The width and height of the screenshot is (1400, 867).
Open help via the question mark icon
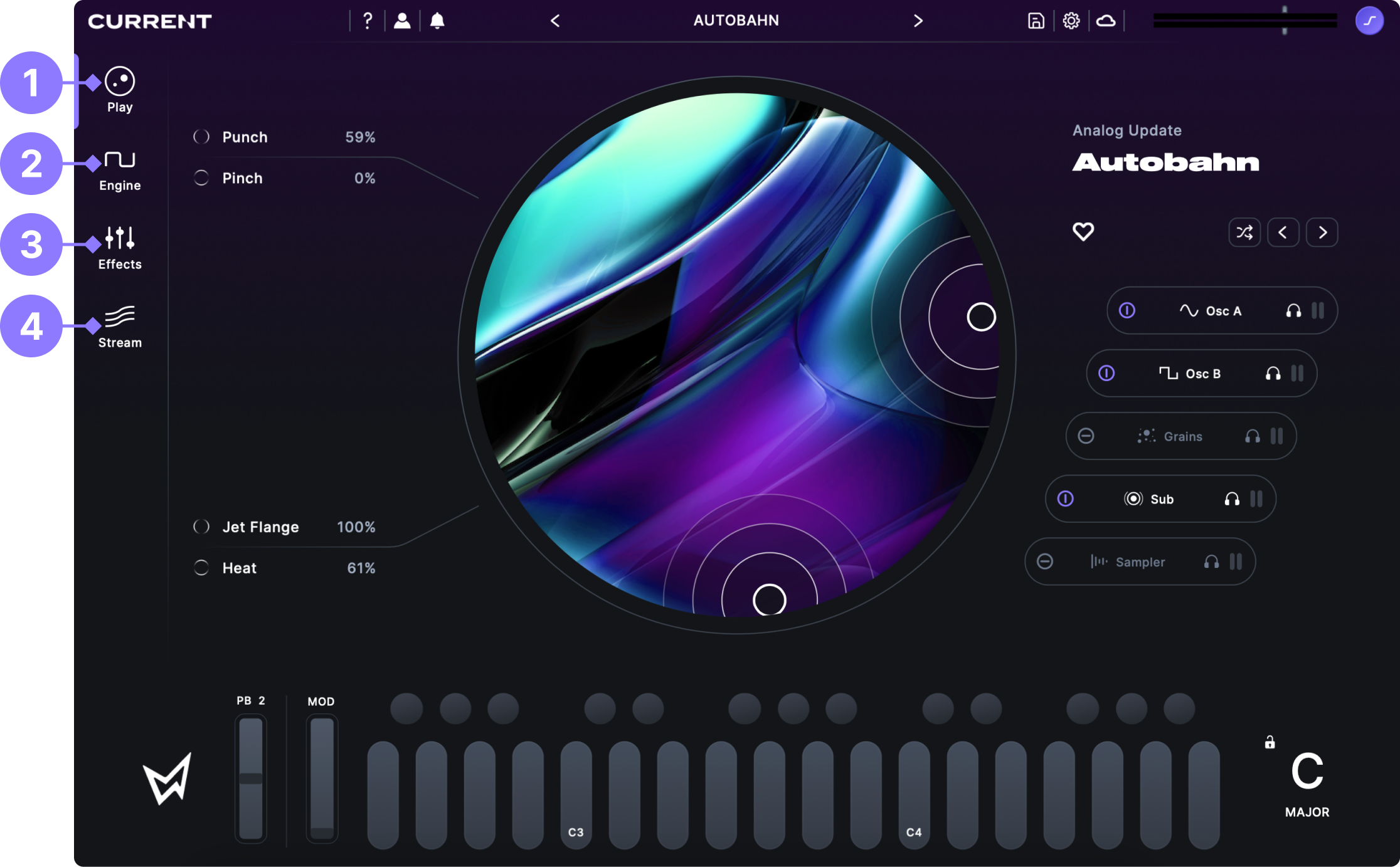368,21
